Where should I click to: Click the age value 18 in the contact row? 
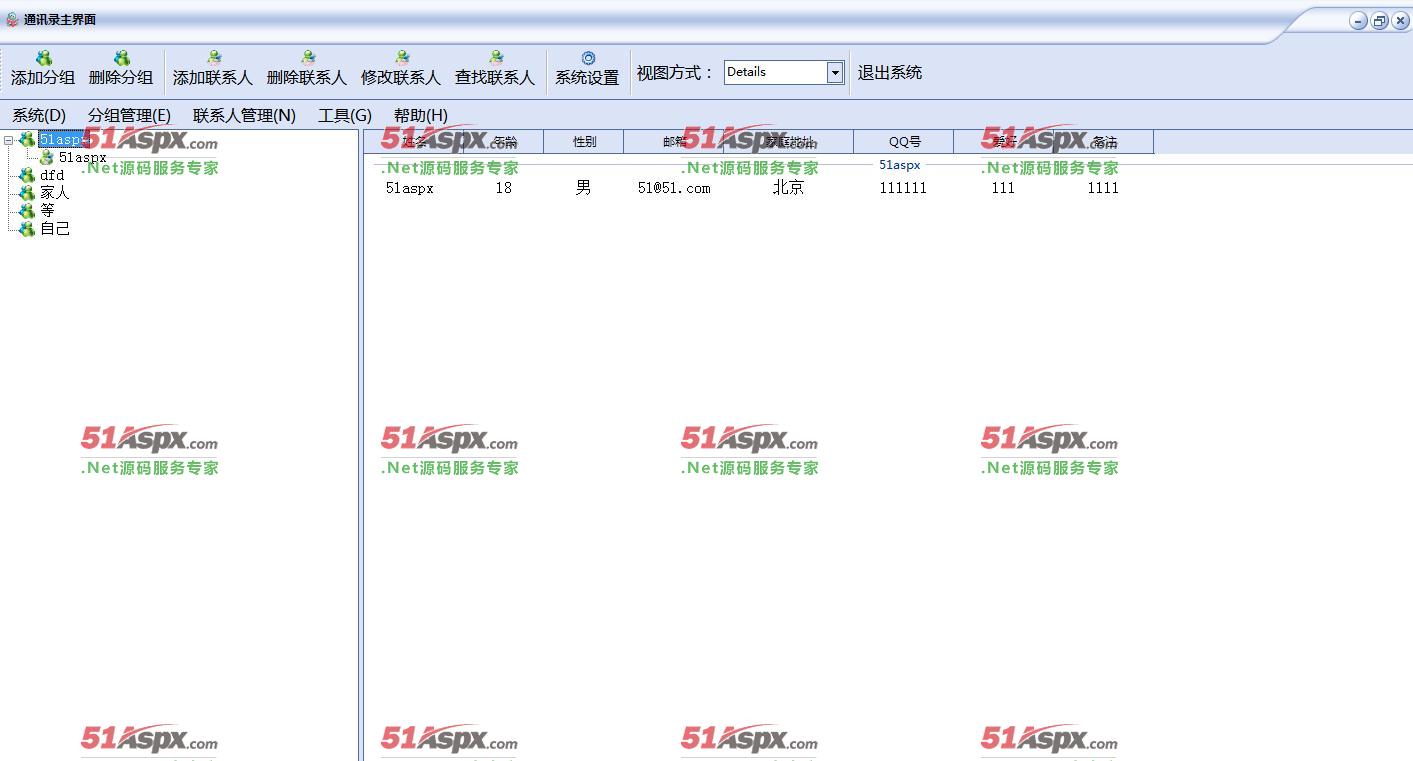coord(504,188)
